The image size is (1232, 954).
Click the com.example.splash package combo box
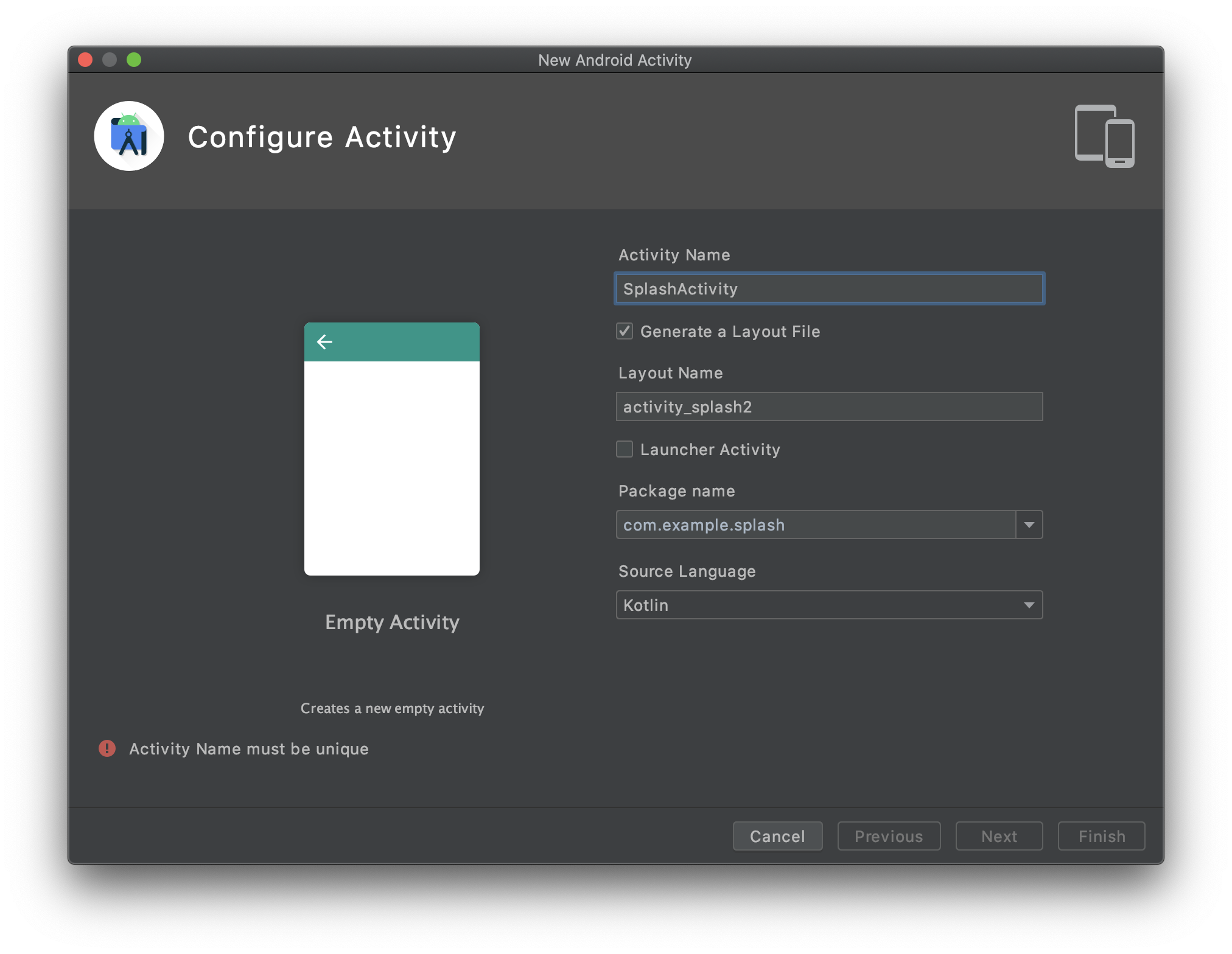816,524
